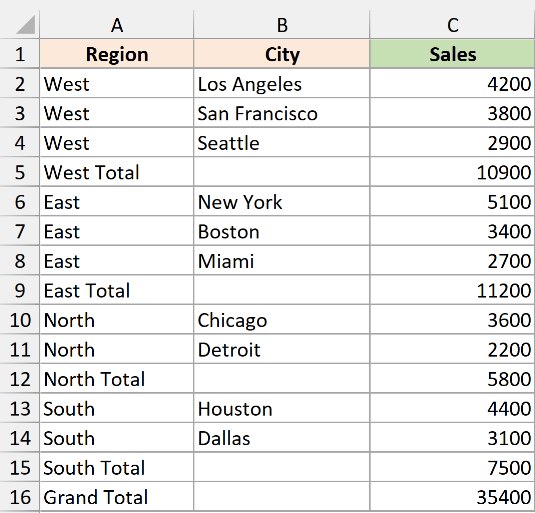Select the East cell in row 6
Image resolution: width=535 pixels, height=513 pixels.
(117, 202)
